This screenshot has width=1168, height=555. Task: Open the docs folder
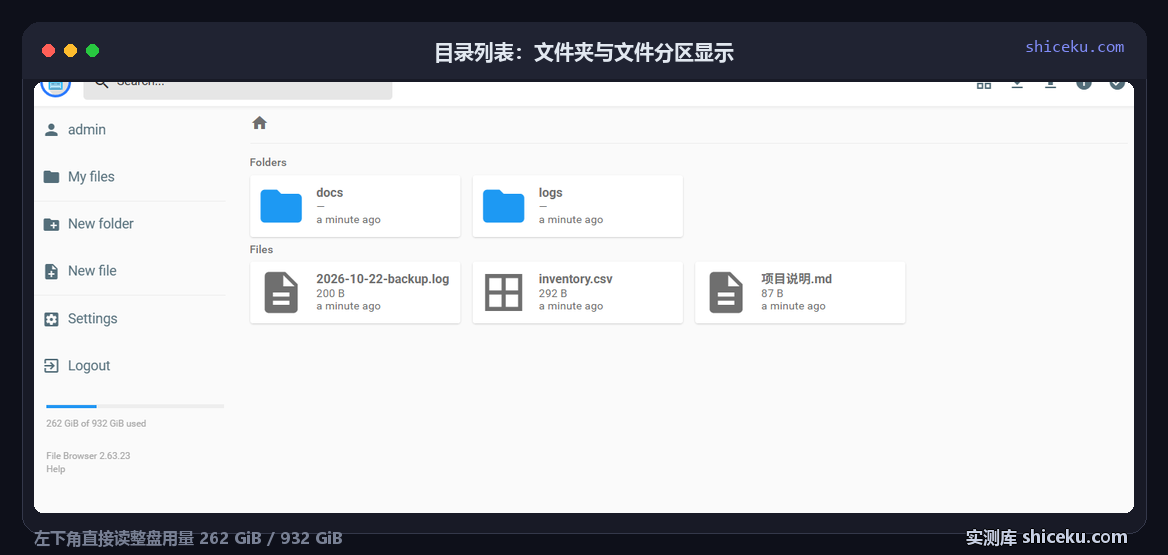(x=355, y=206)
